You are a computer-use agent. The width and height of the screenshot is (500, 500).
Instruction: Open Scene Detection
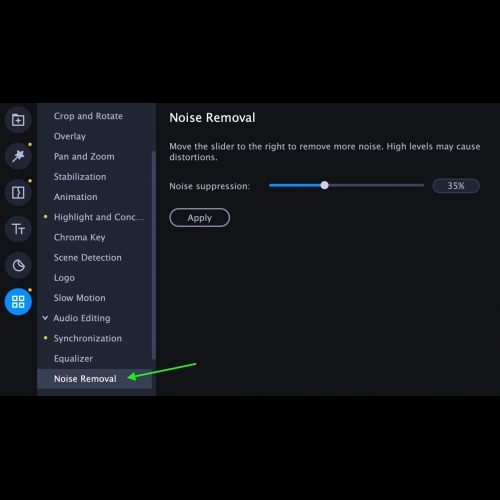coord(88,258)
